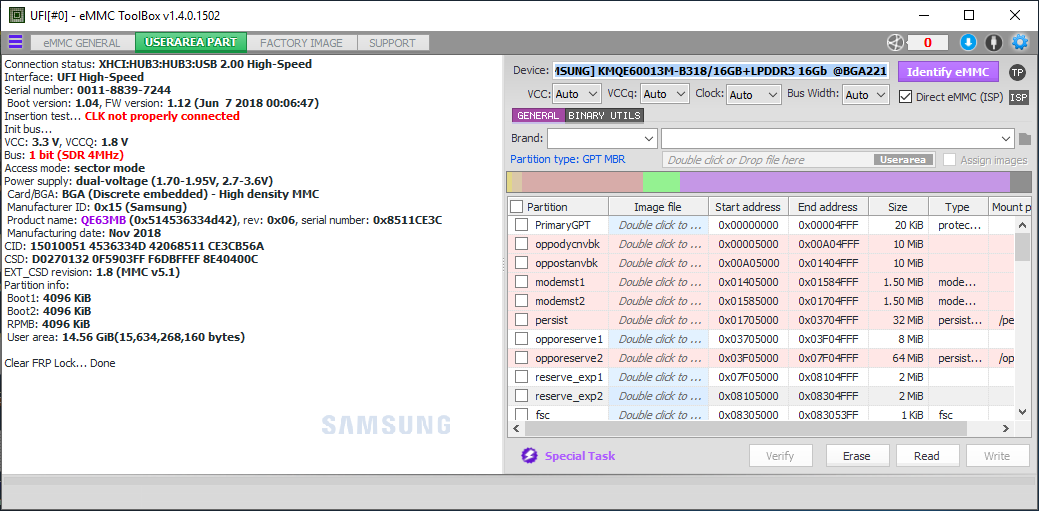Click the blue download update icon
The image size is (1039, 511).
tap(967, 42)
